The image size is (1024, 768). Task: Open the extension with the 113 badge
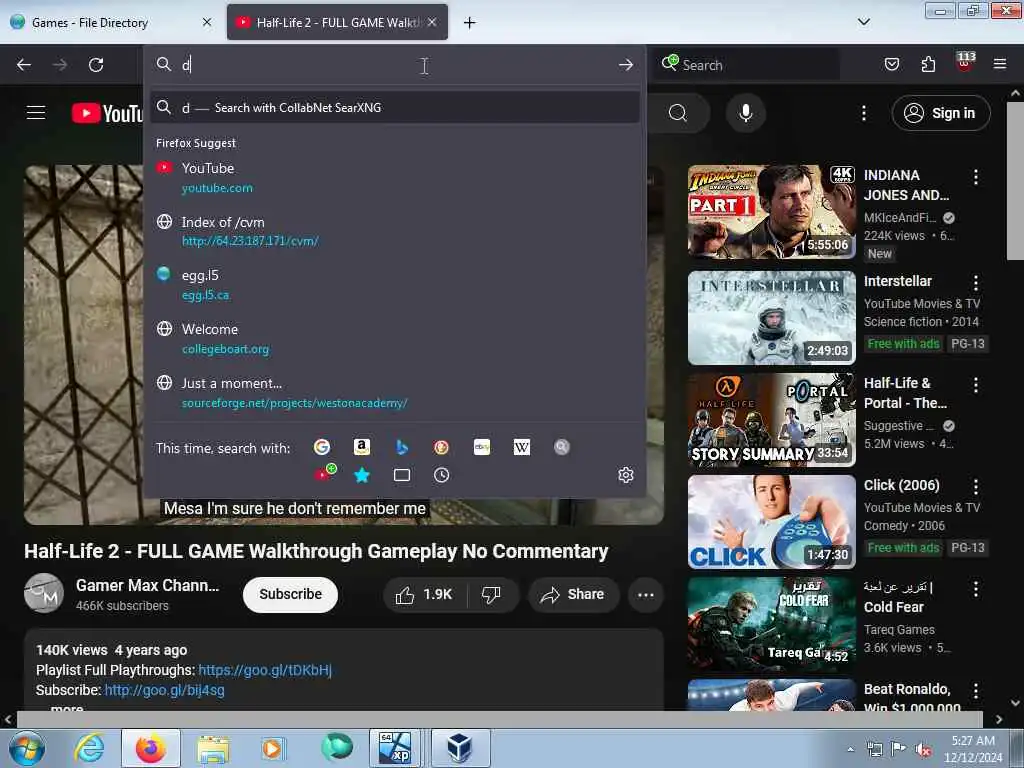[965, 61]
